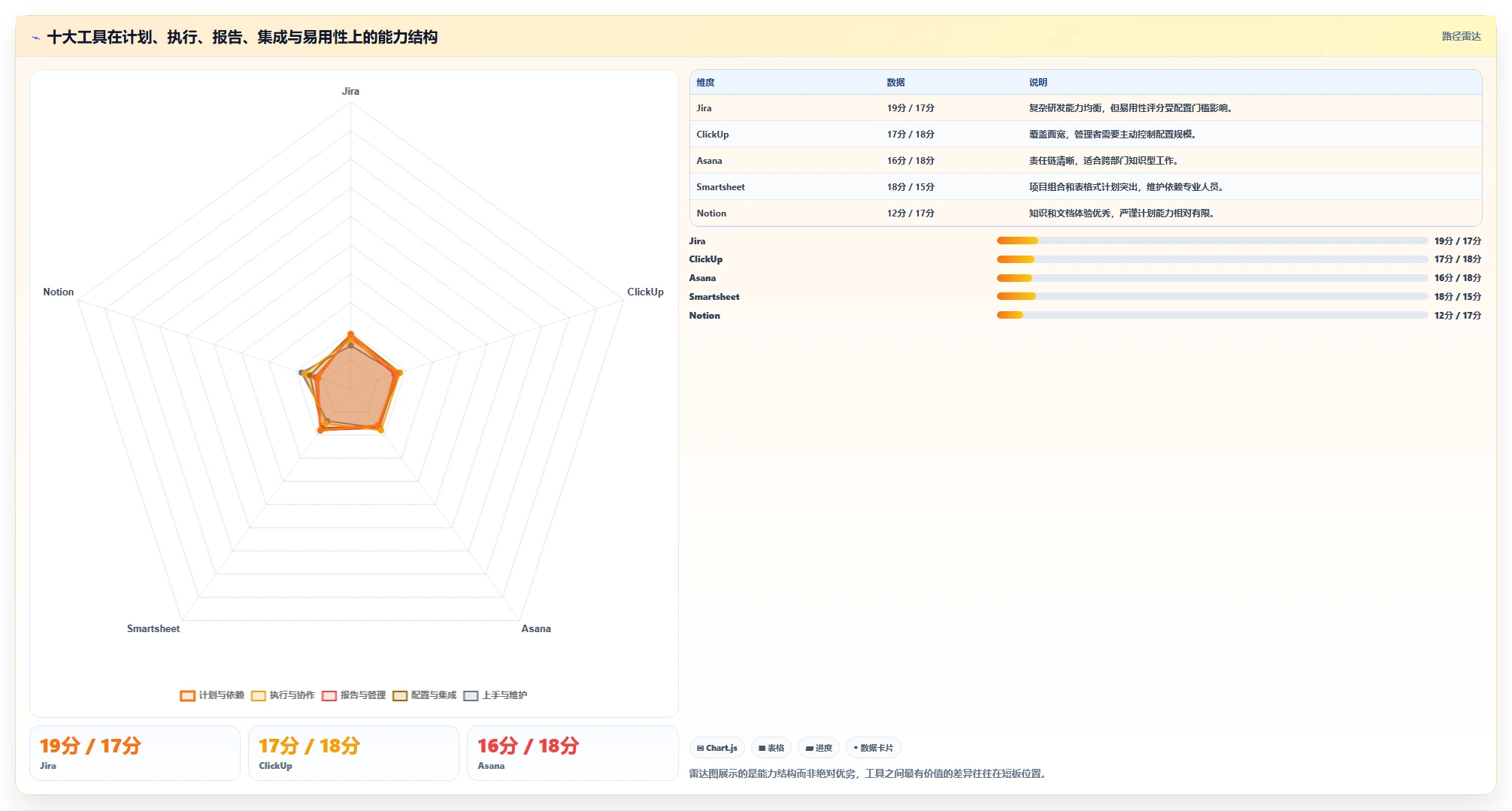The width and height of the screenshot is (1512, 811).
Task: Click the Asana axis label on the radar chart
Action: pos(536,628)
